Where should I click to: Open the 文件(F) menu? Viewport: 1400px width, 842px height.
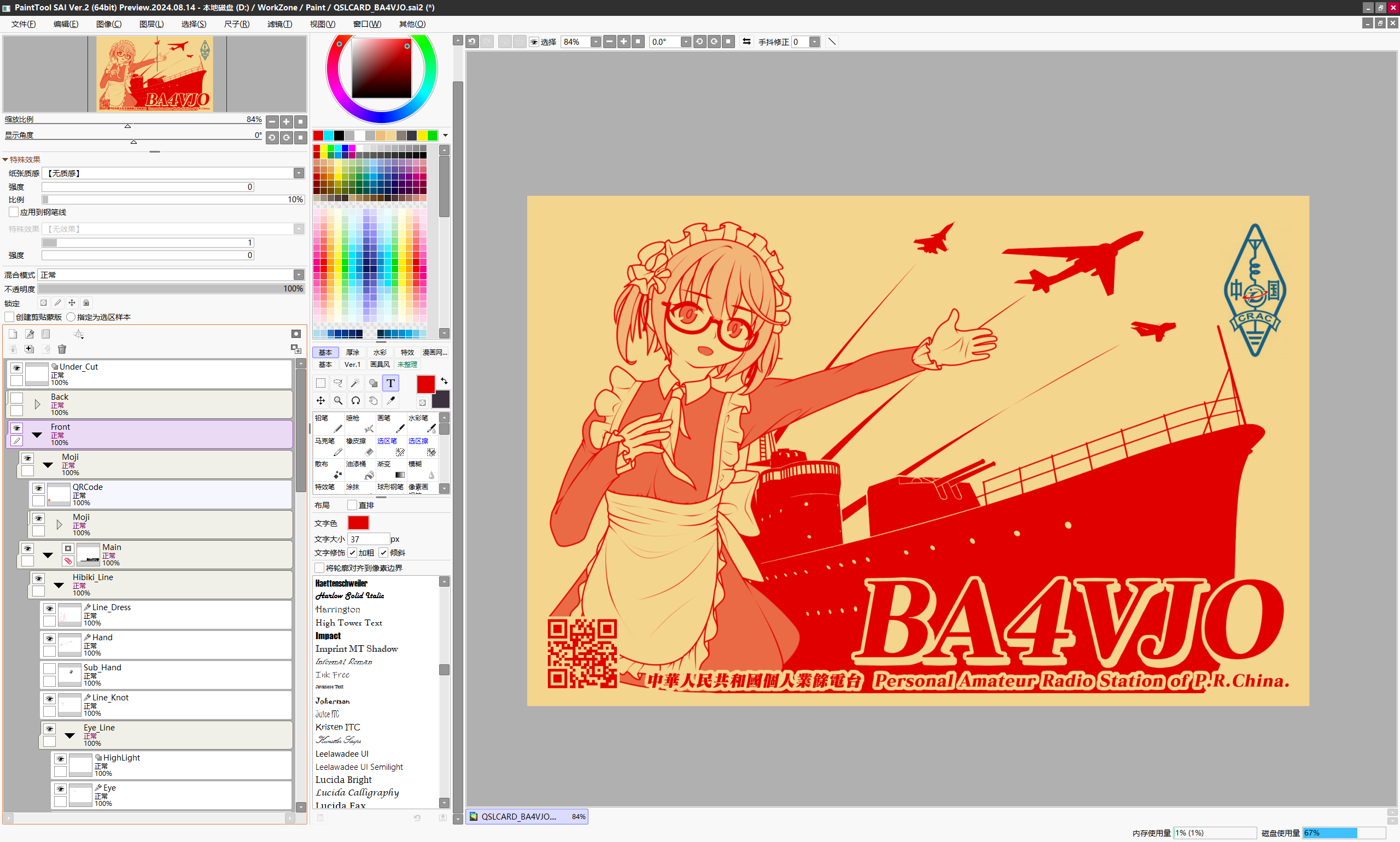24,24
